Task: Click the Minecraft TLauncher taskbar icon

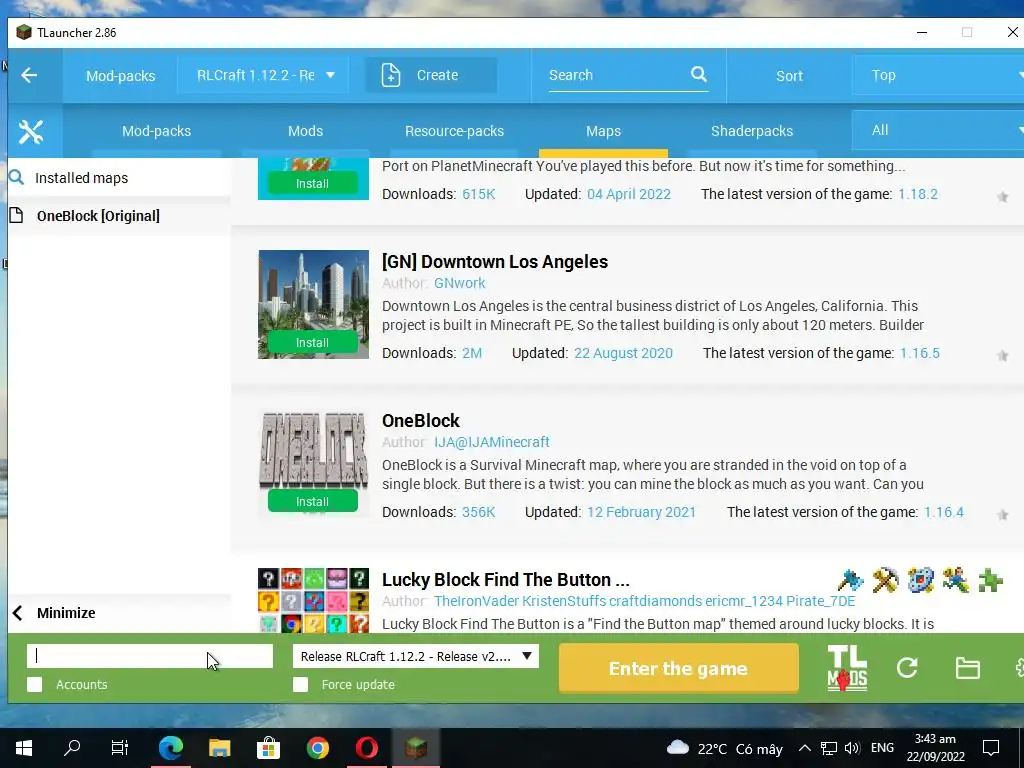Action: (x=415, y=748)
